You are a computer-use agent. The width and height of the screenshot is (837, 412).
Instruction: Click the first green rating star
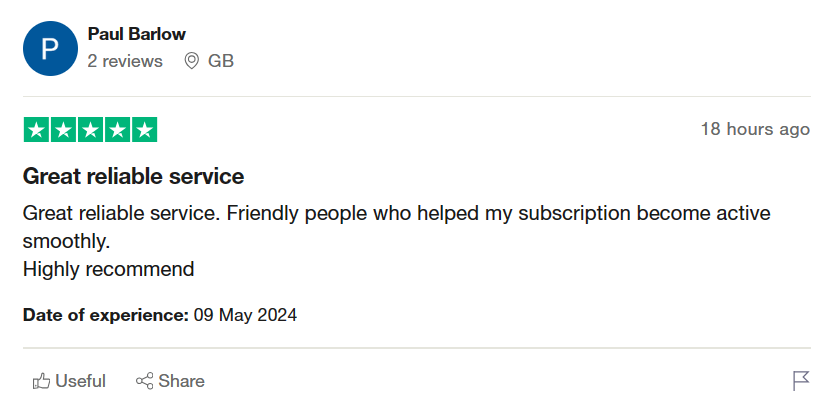(x=36, y=130)
